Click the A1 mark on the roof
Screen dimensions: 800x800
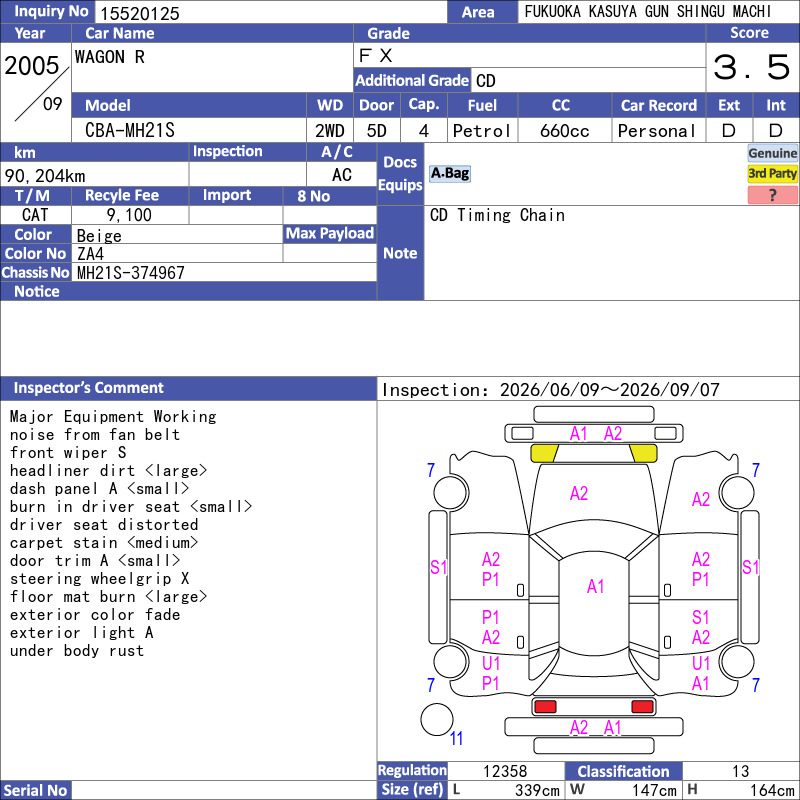[x=595, y=587]
